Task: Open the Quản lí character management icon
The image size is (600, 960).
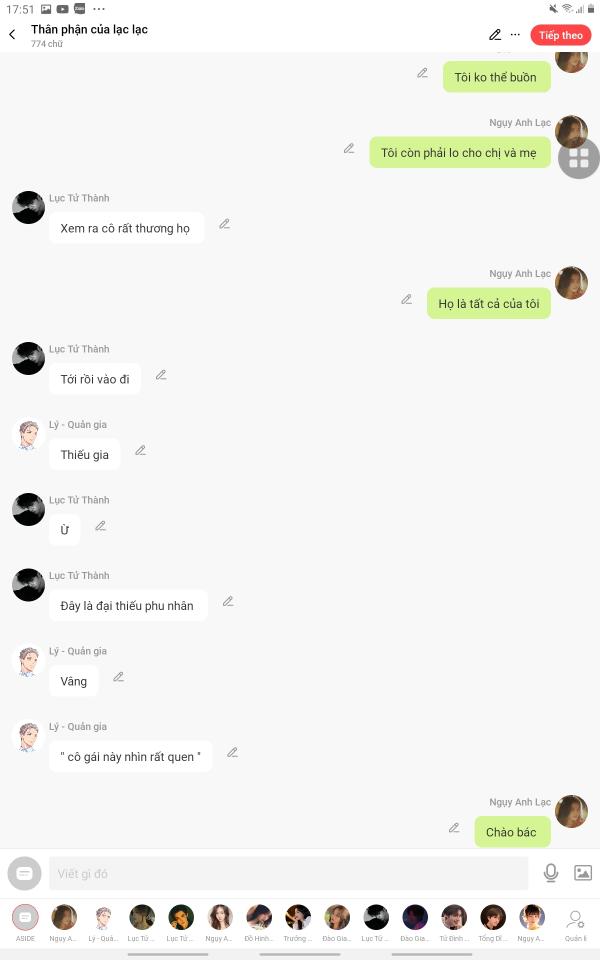Action: (x=576, y=924)
